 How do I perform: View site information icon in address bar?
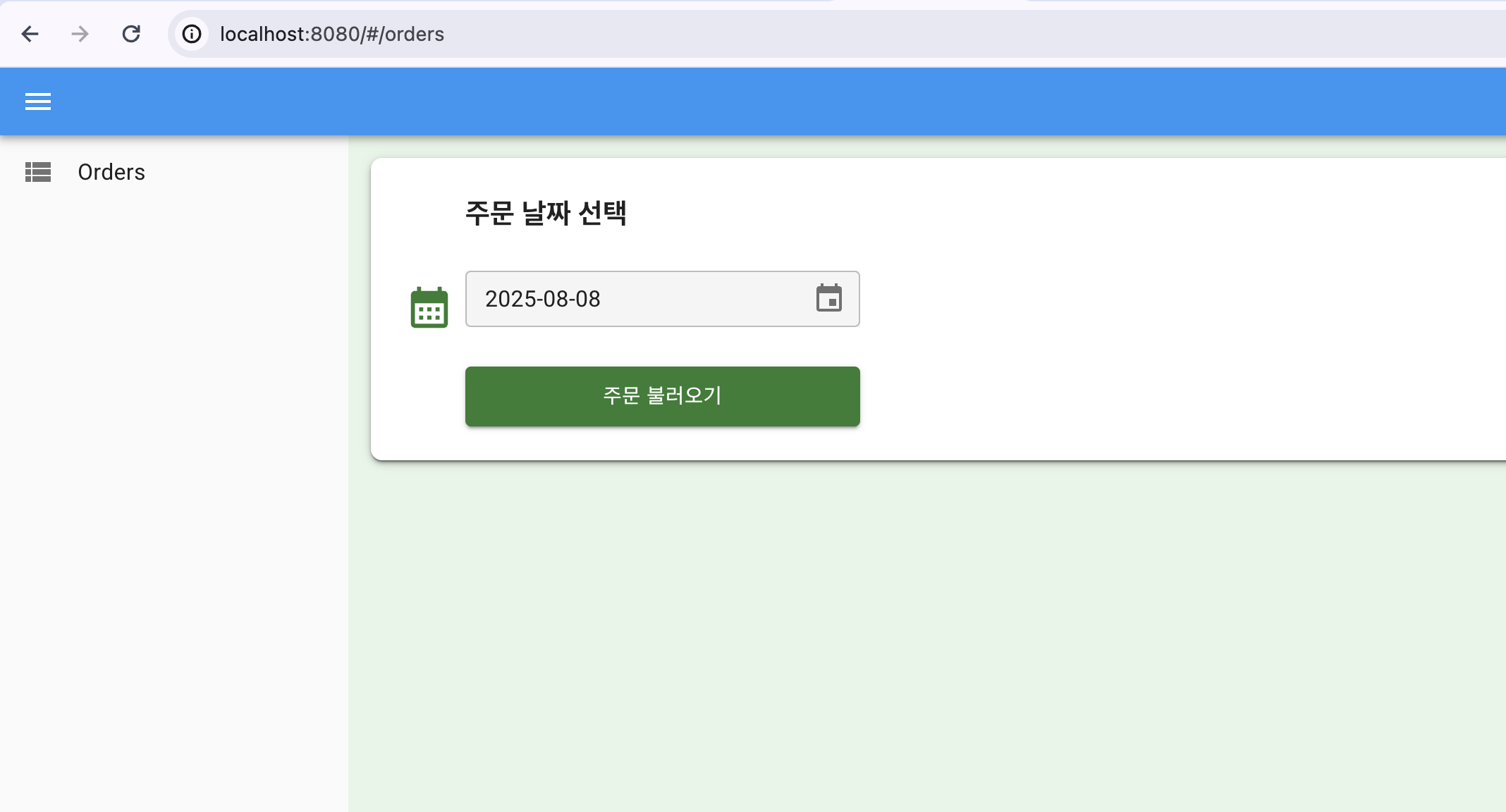click(x=192, y=34)
